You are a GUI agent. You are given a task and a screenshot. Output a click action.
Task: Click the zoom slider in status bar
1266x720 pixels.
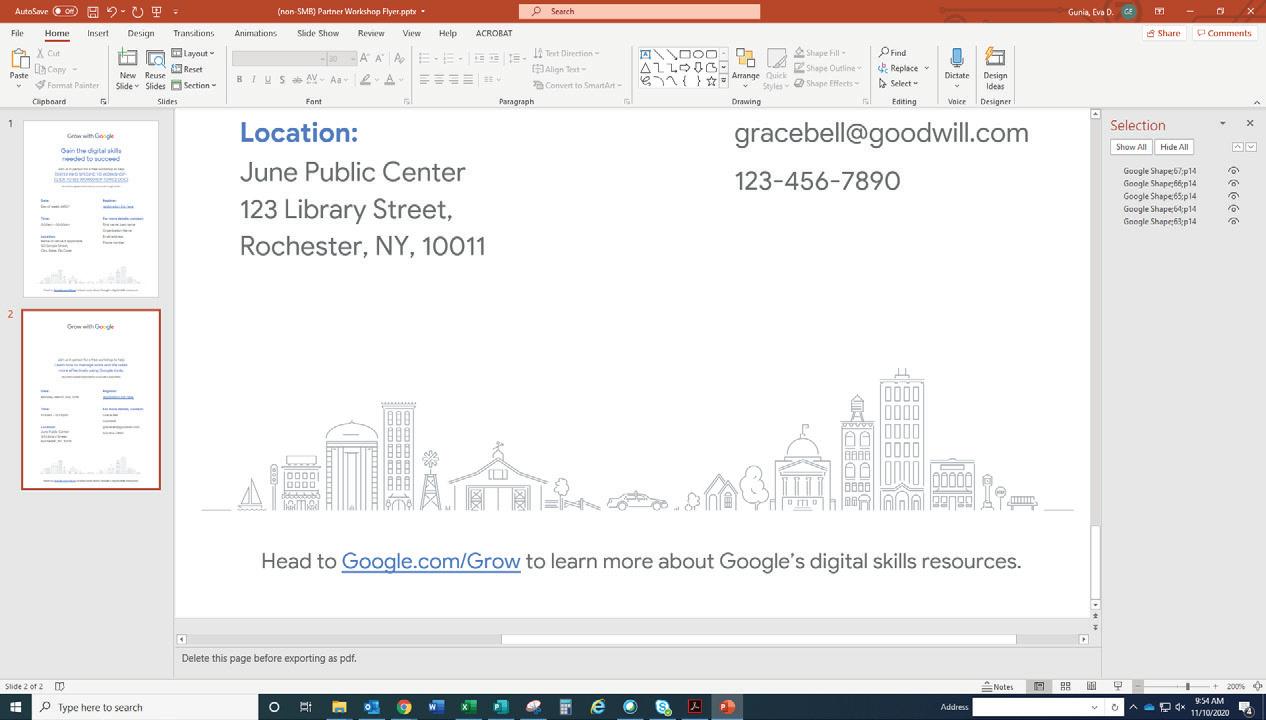tap(1187, 686)
